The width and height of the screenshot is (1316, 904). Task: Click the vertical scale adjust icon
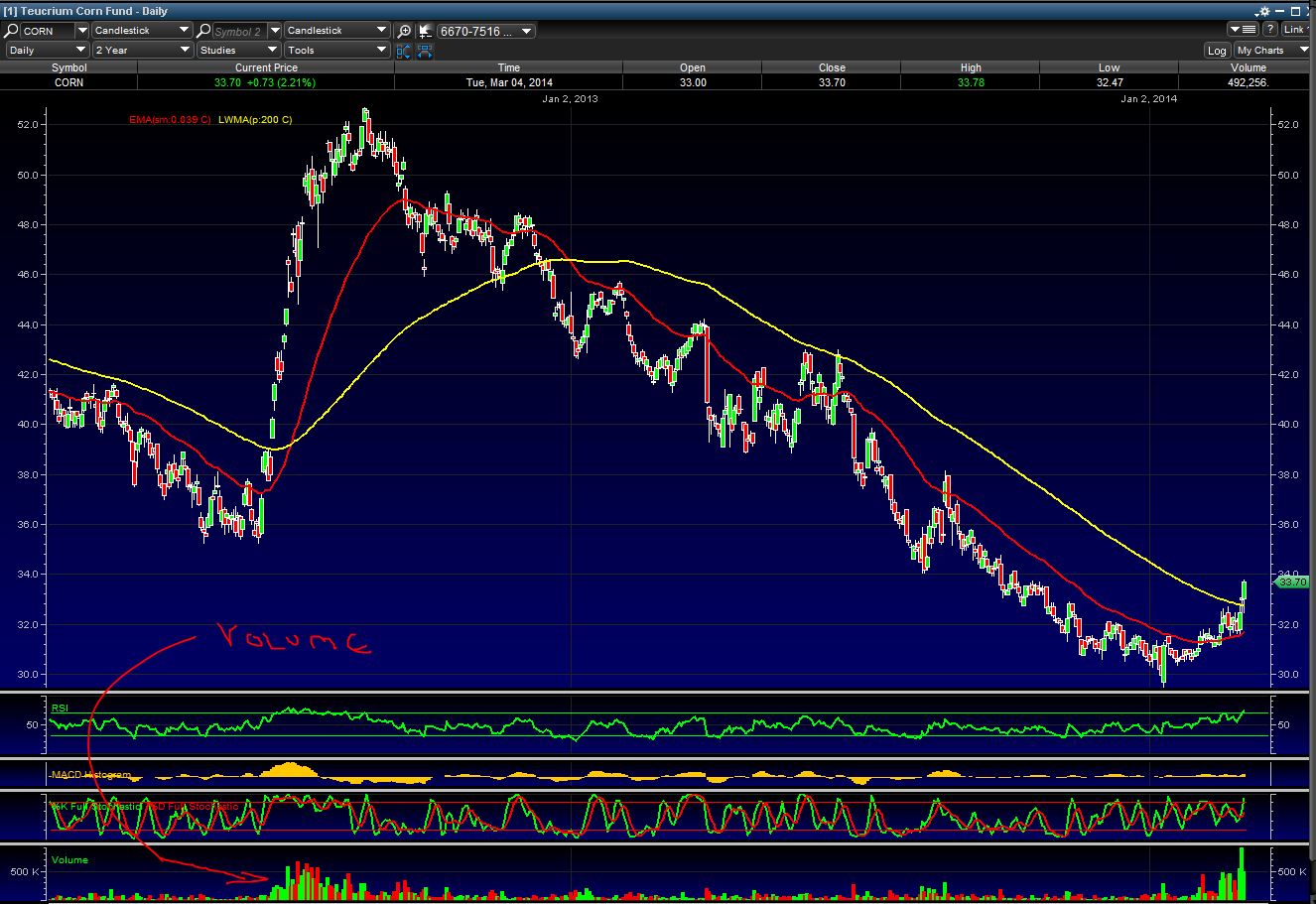pos(404,50)
